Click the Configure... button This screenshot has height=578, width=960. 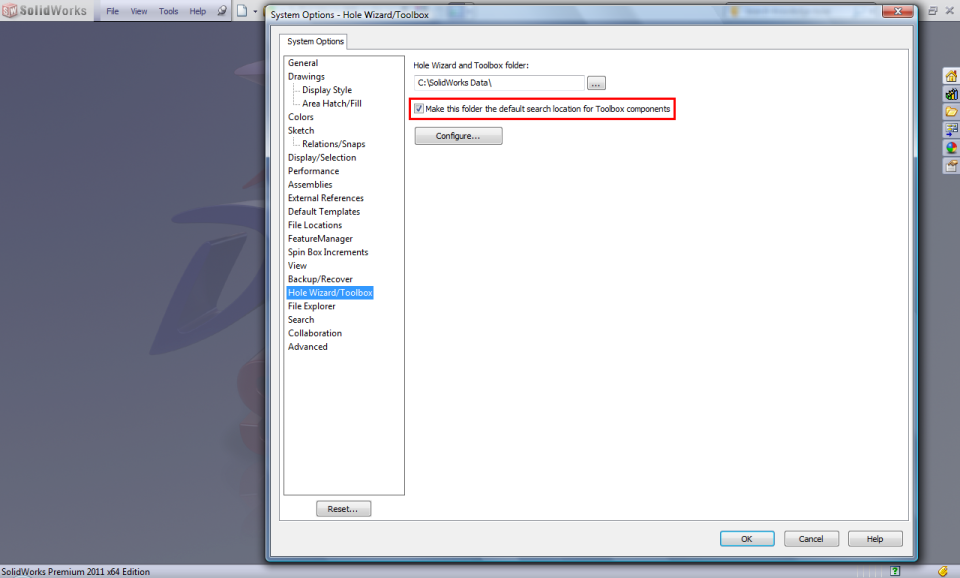(459, 136)
